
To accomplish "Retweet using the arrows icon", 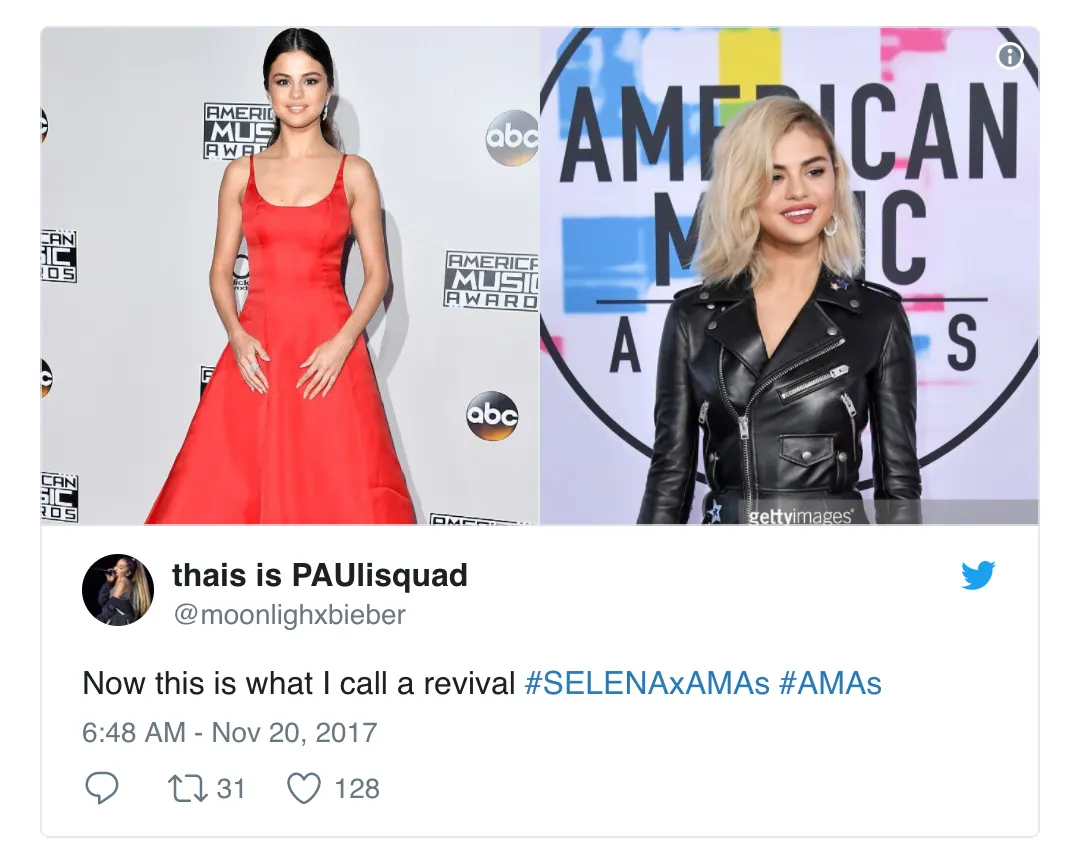I will point(188,789).
